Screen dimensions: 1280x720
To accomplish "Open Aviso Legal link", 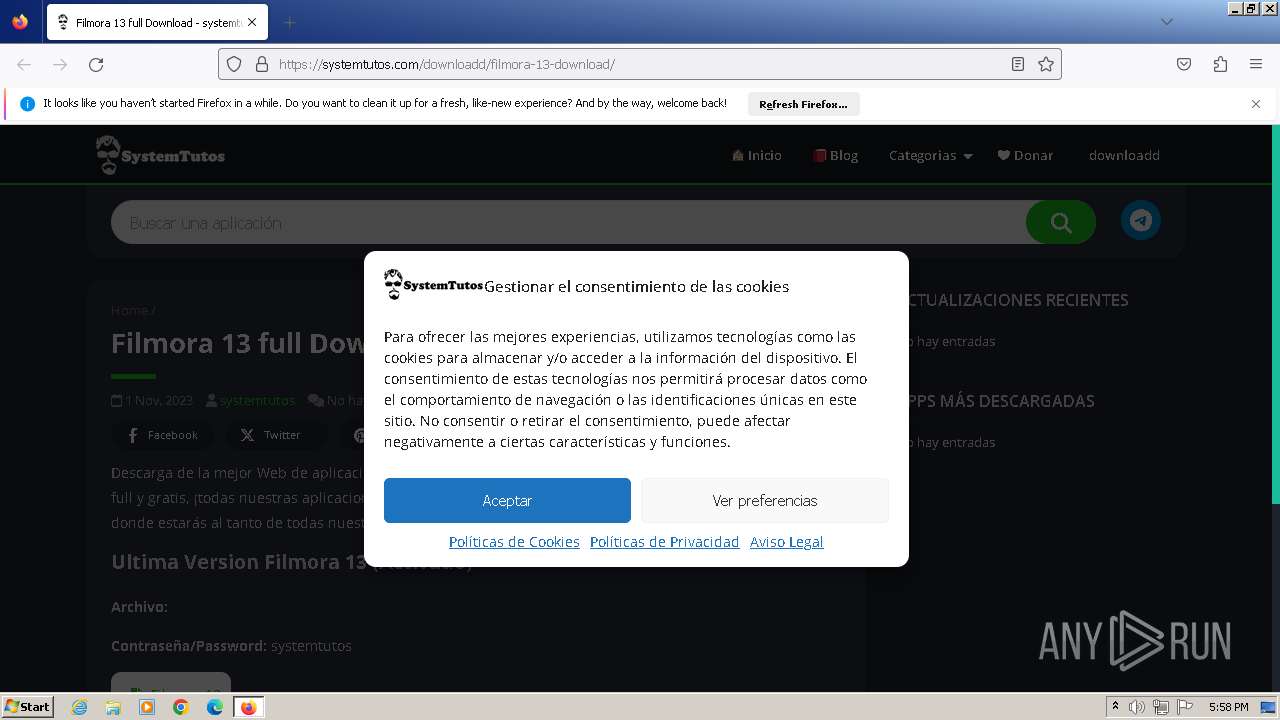I will pyautogui.click(x=787, y=542).
